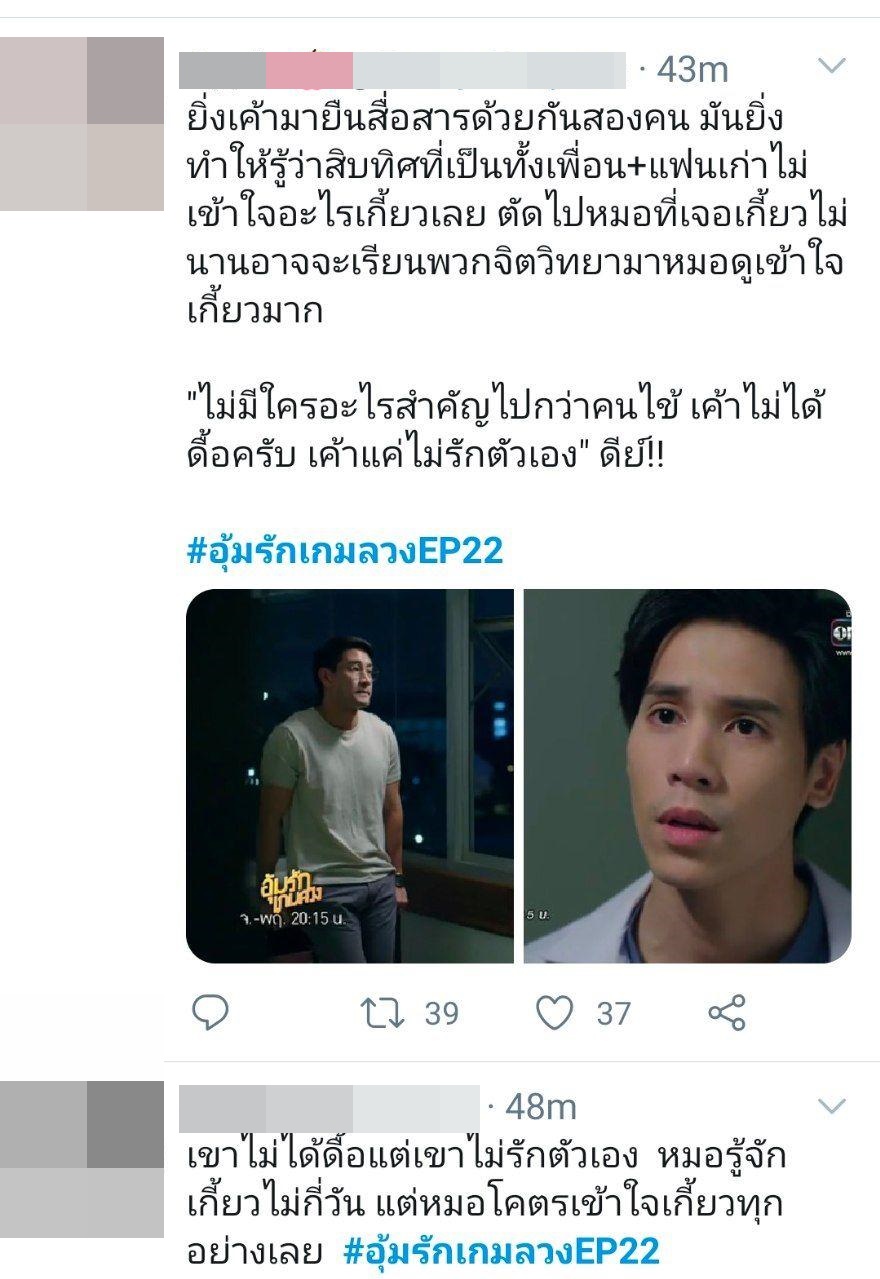
Task: Click the 43m timestamp
Action: point(692,70)
